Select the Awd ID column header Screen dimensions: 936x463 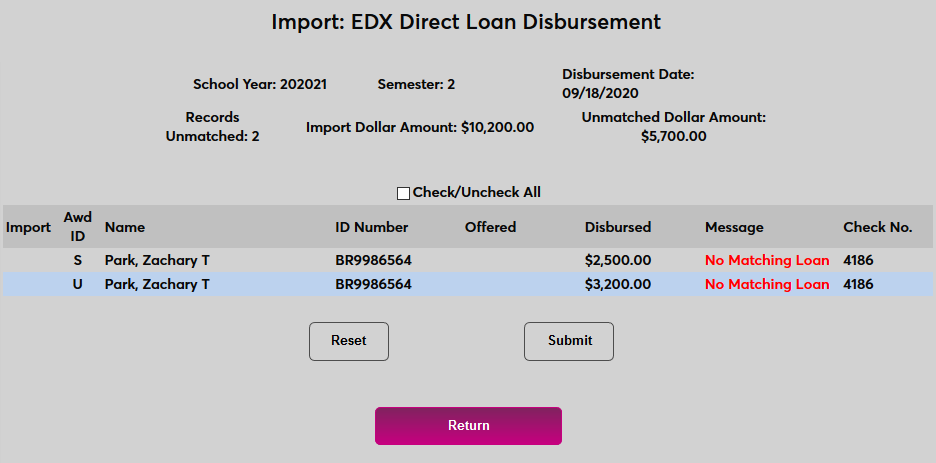click(x=77, y=227)
